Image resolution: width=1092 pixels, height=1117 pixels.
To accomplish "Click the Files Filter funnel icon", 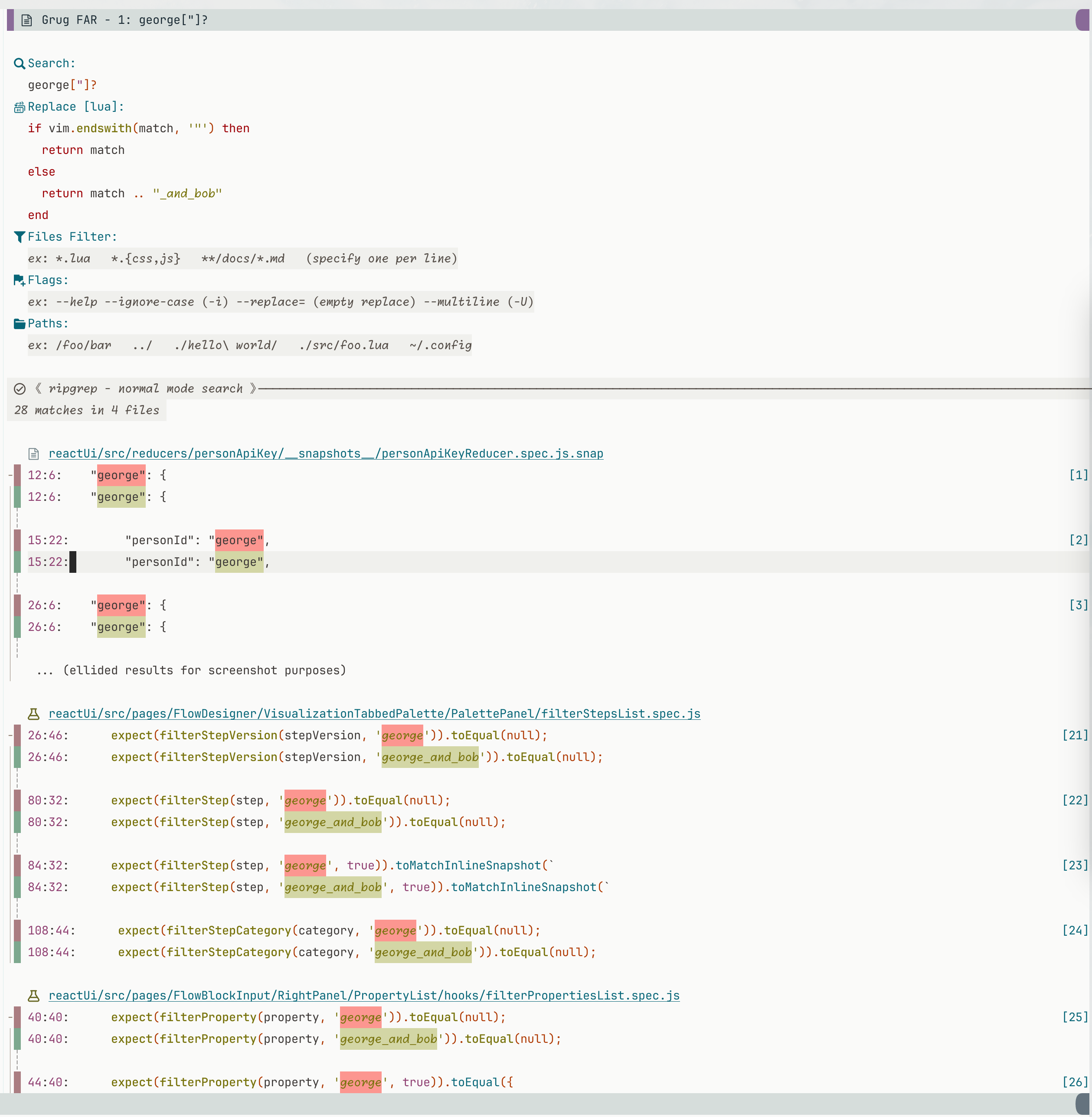I will (19, 237).
